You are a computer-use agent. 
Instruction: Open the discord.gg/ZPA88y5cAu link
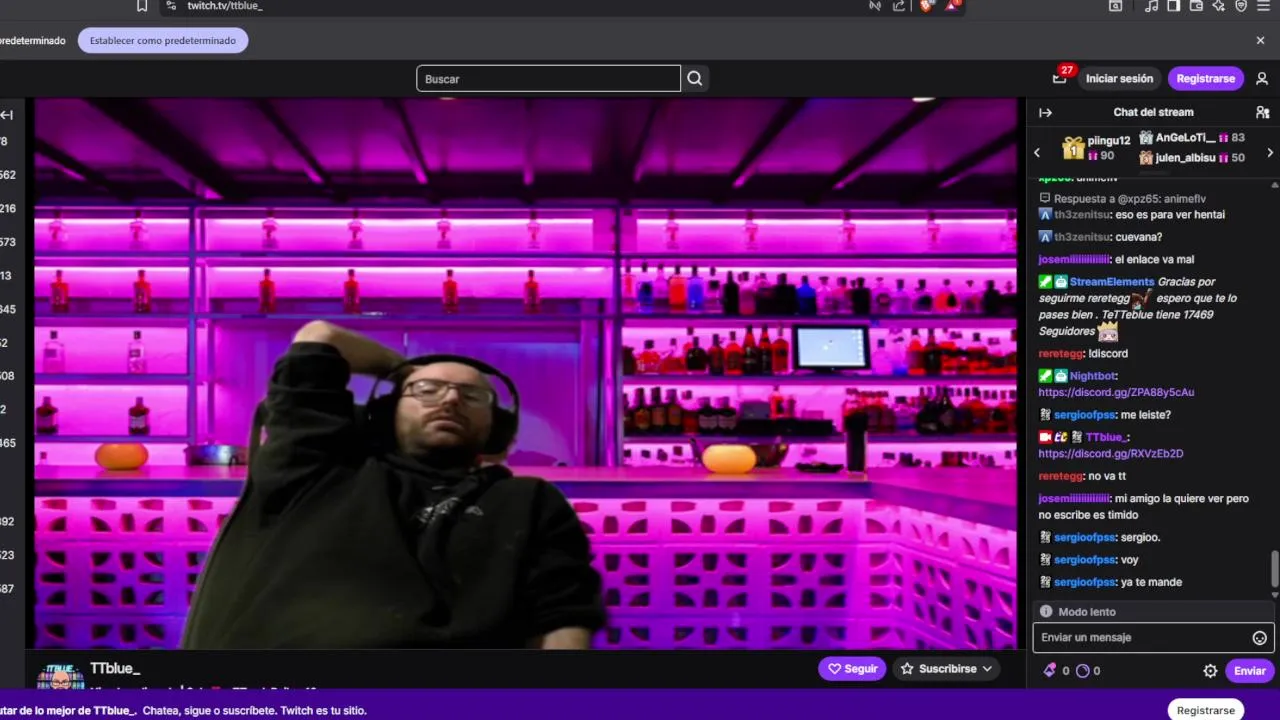tap(1116, 393)
